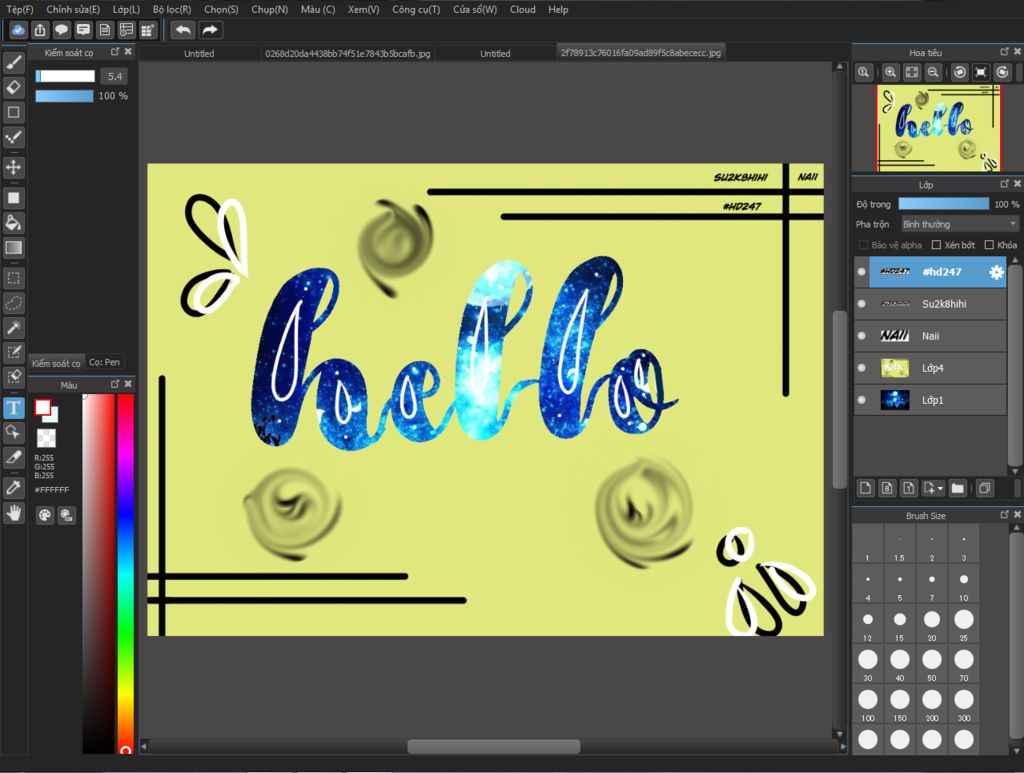Toggle visibility of the Naii layer
This screenshot has height=773, width=1024.
tap(862, 336)
